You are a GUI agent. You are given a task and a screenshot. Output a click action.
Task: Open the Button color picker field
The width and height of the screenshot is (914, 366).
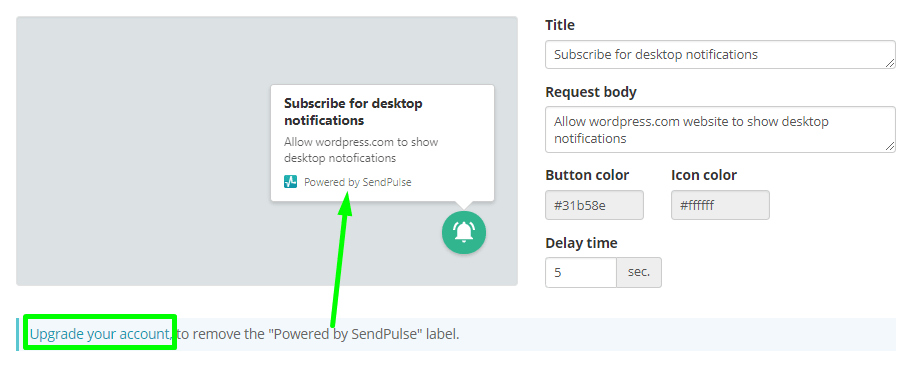[594, 205]
